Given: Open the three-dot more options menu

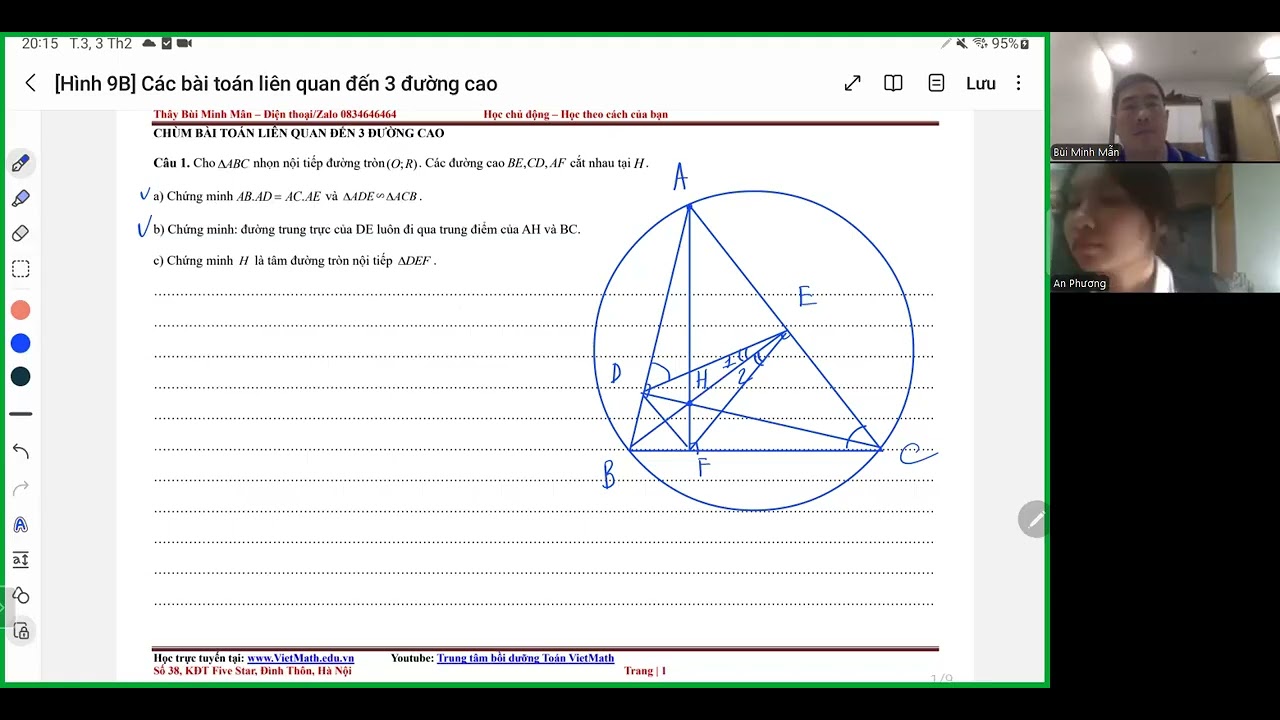Looking at the screenshot, I should coord(1018,84).
